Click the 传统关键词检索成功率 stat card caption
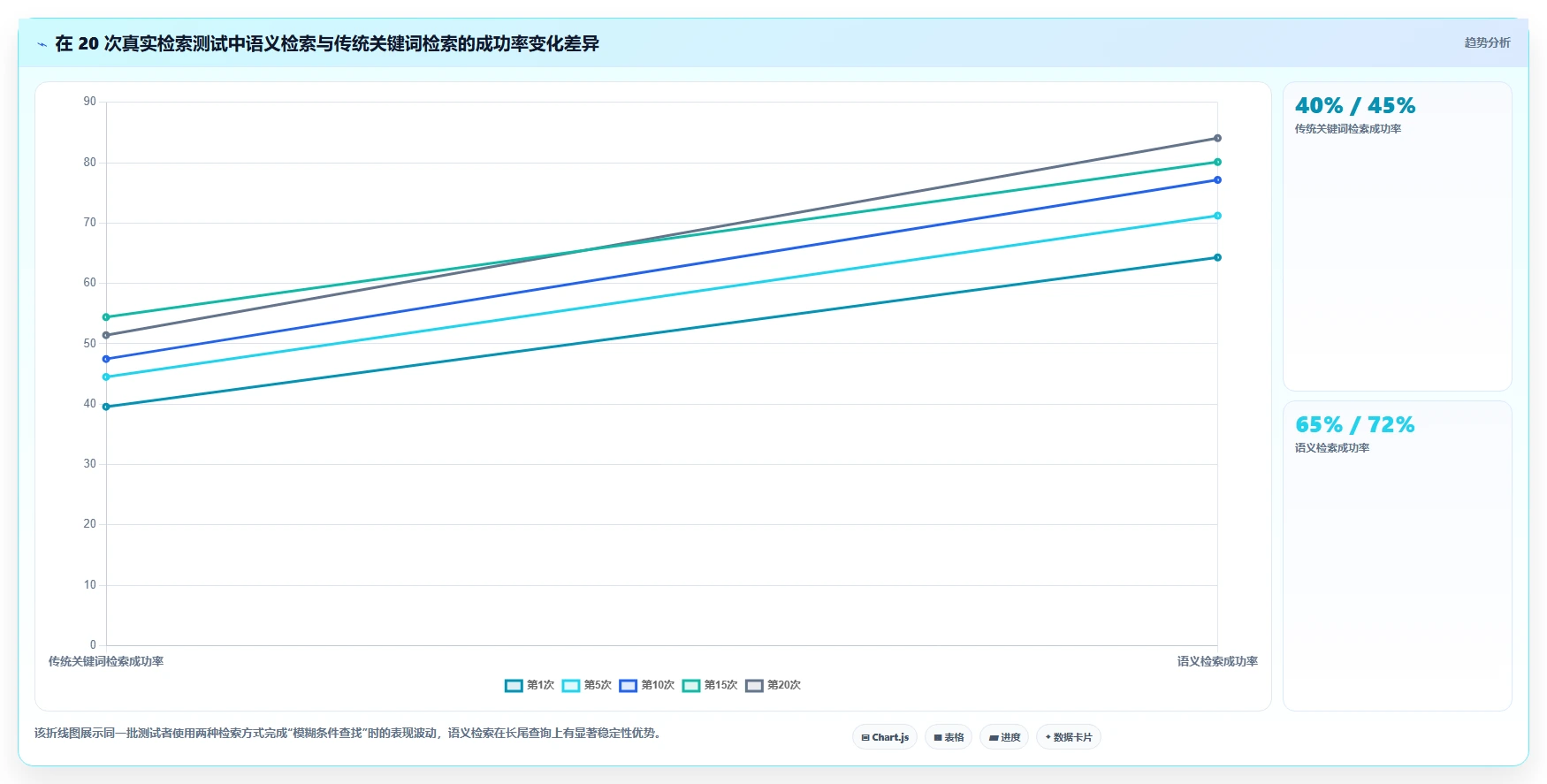Image resolution: width=1547 pixels, height=784 pixels. click(x=1348, y=129)
